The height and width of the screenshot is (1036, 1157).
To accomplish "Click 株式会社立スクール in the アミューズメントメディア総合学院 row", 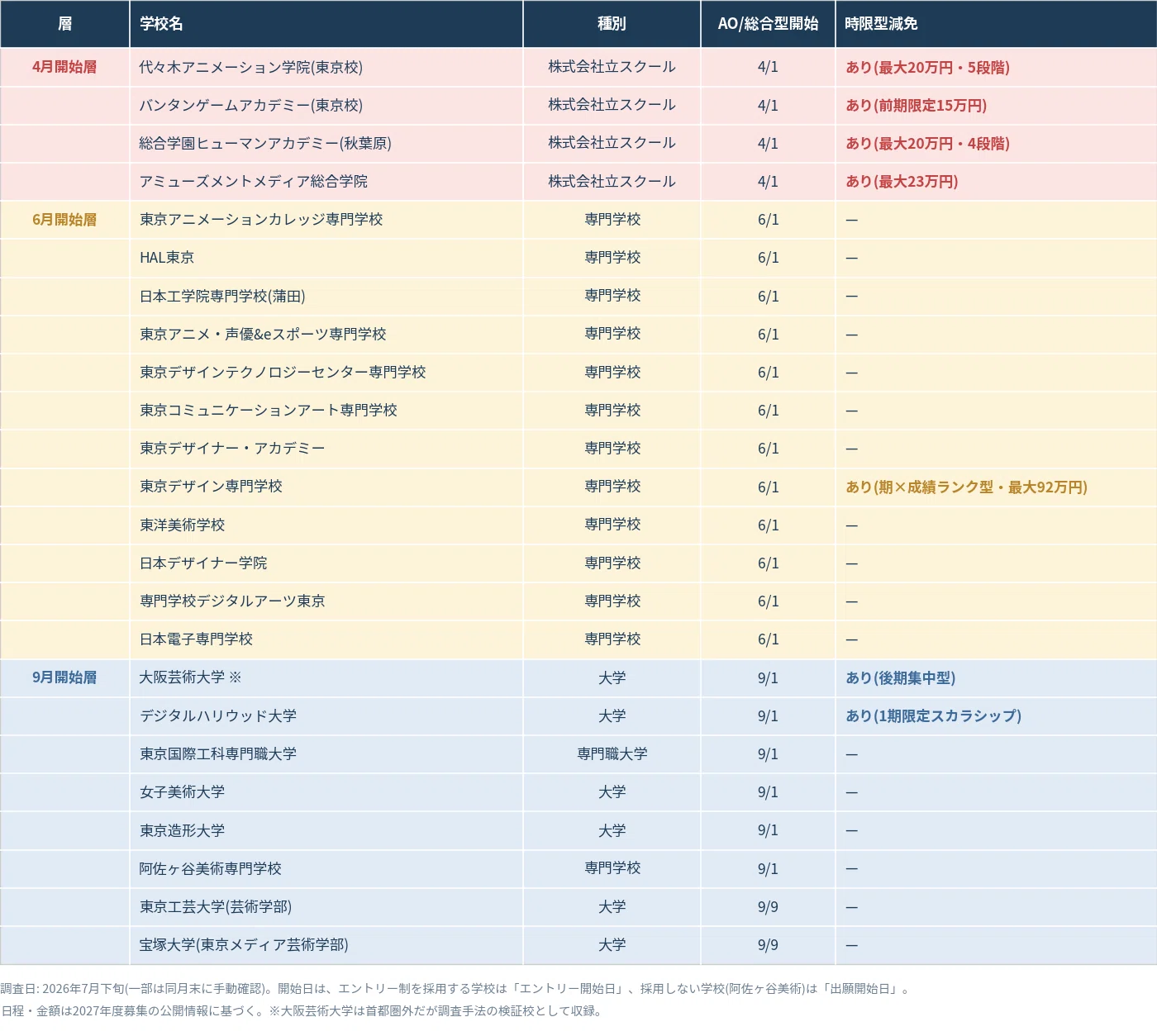I will pyautogui.click(x=612, y=182).
